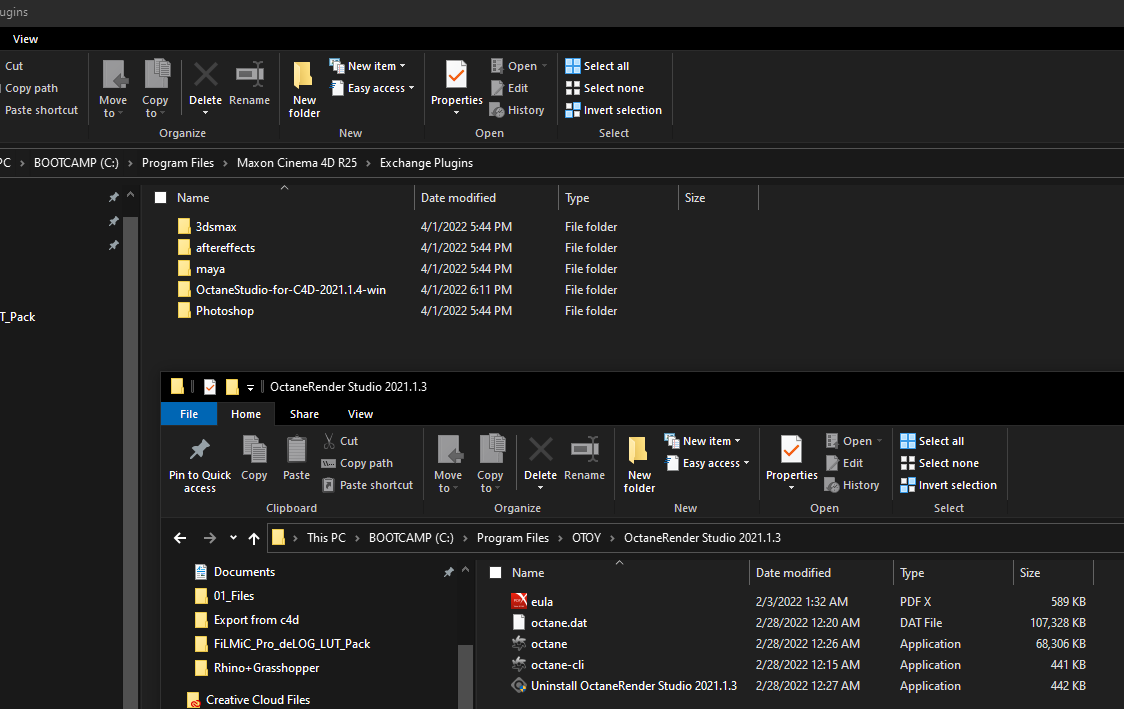Click Select all in OctaneRender window
This screenshot has width=1124, height=709.
pos(932,441)
